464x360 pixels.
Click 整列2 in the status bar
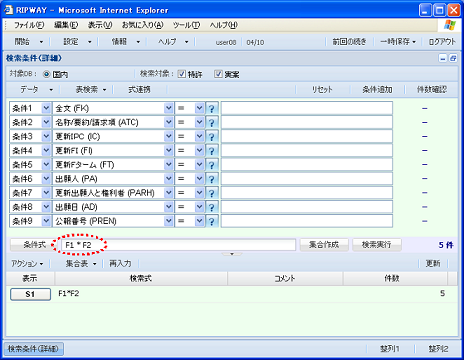tap(438, 349)
